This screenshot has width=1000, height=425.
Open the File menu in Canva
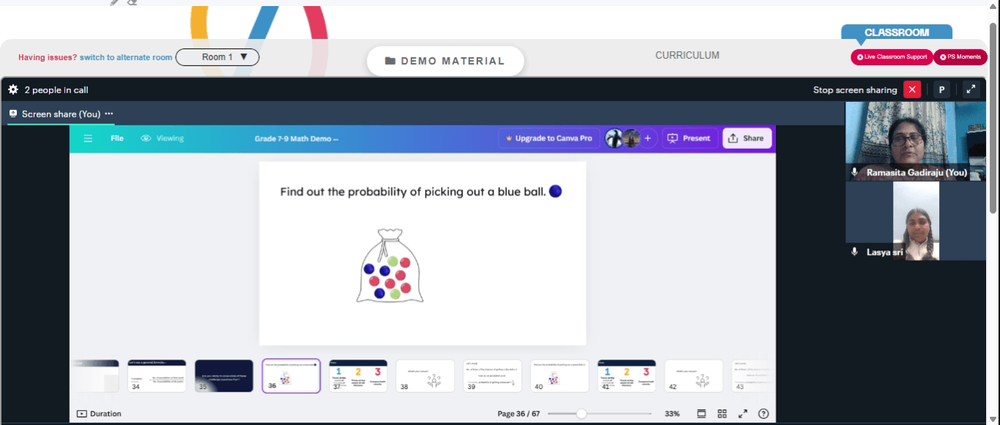tap(117, 138)
